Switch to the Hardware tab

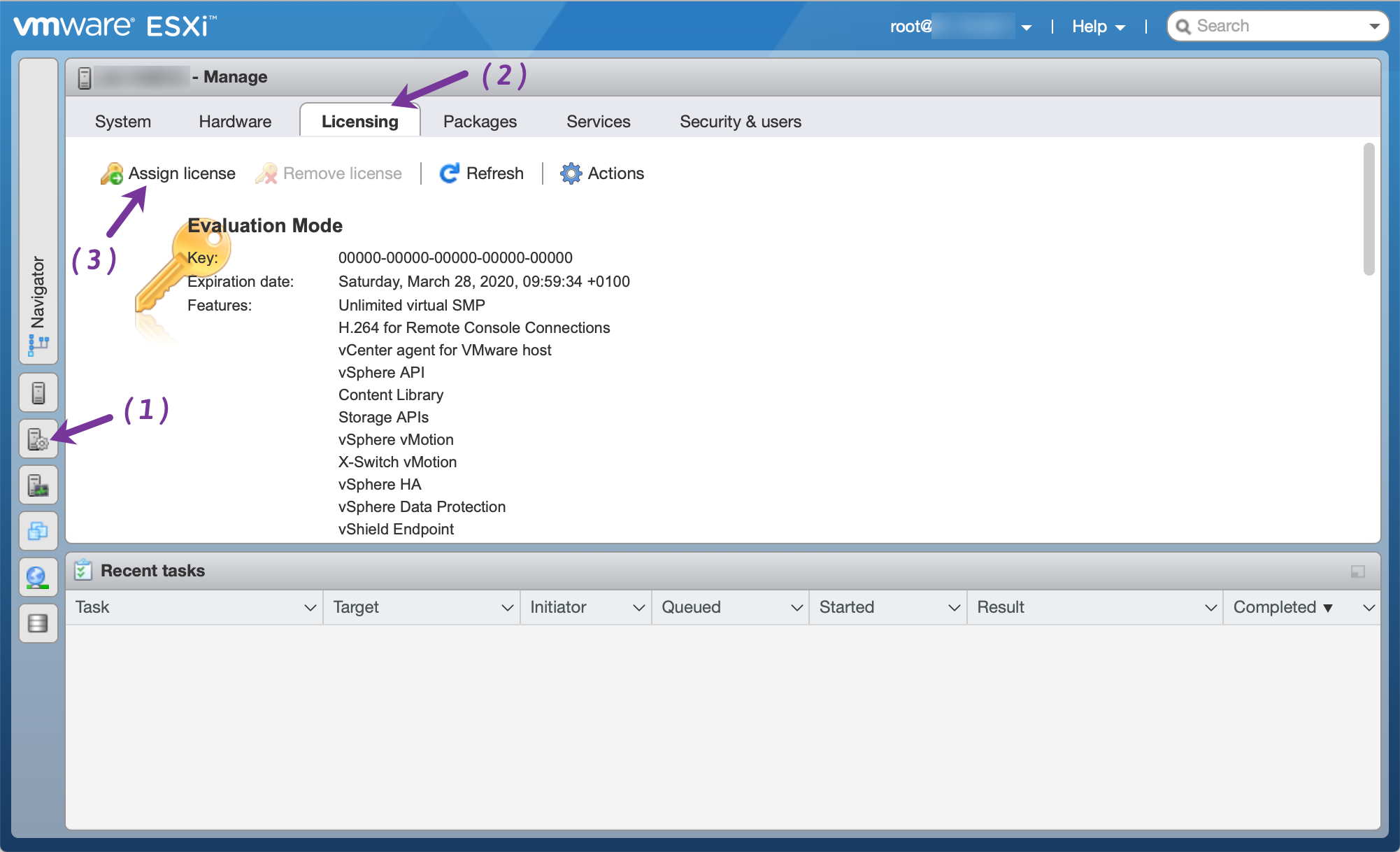[235, 122]
